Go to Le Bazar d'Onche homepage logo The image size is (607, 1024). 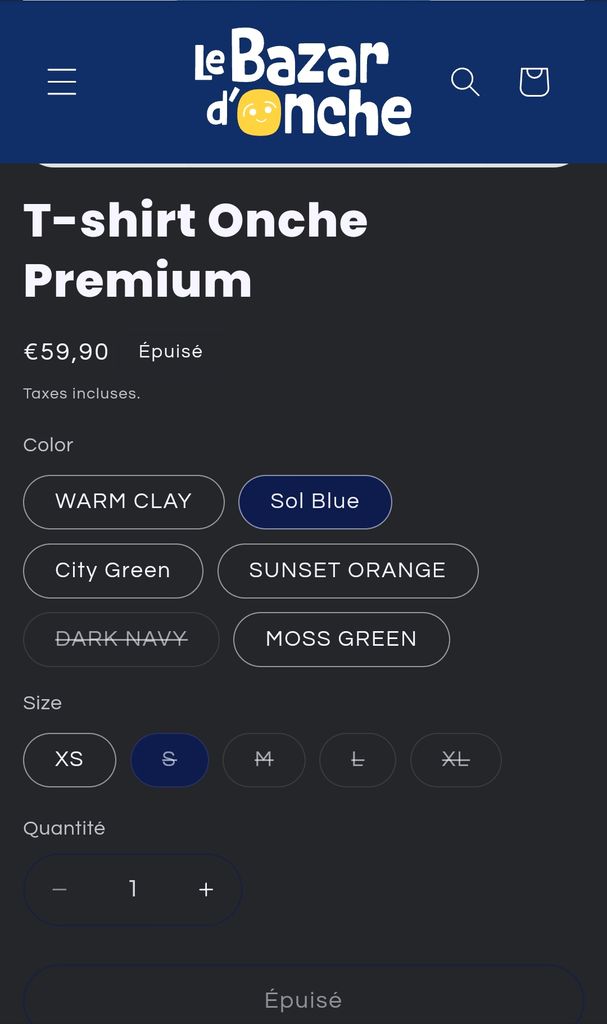click(303, 82)
